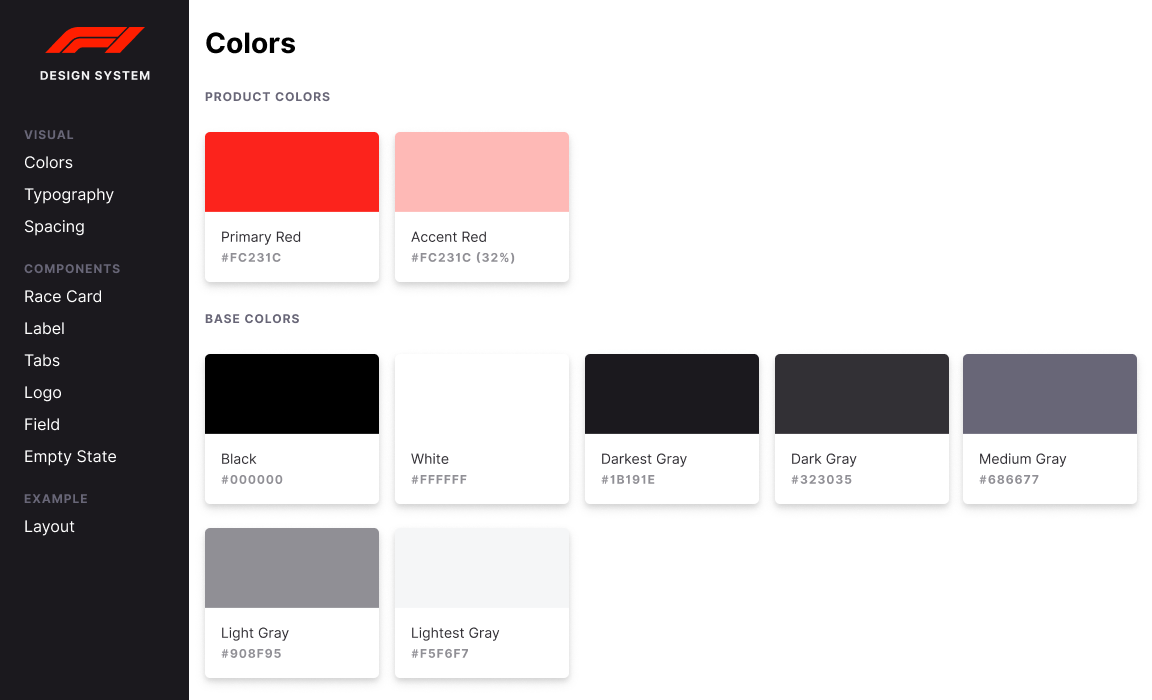Open the Colors page link
Viewport: 1152px width, 700px height.
[48, 162]
